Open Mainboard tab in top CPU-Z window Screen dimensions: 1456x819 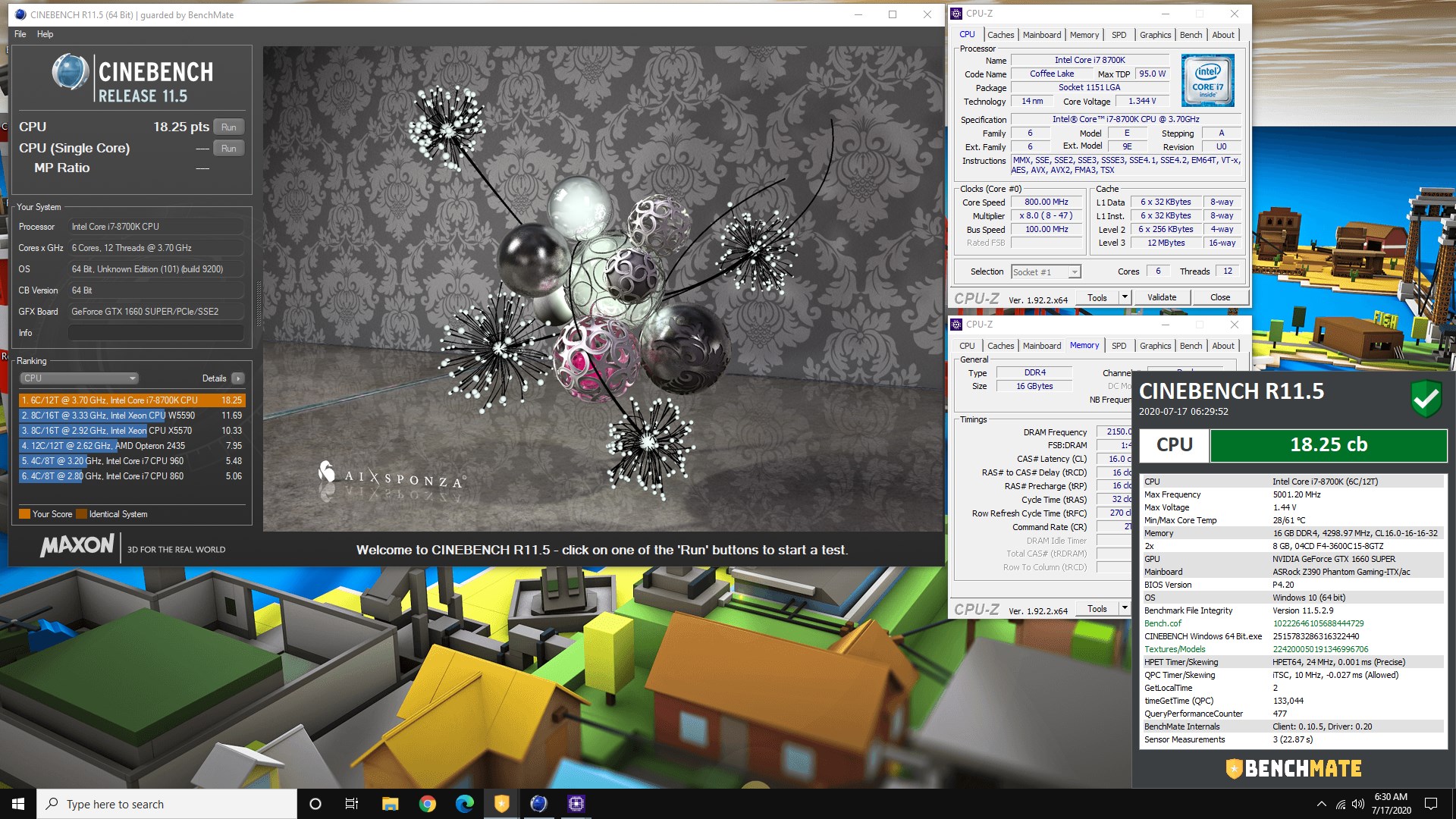point(1042,35)
